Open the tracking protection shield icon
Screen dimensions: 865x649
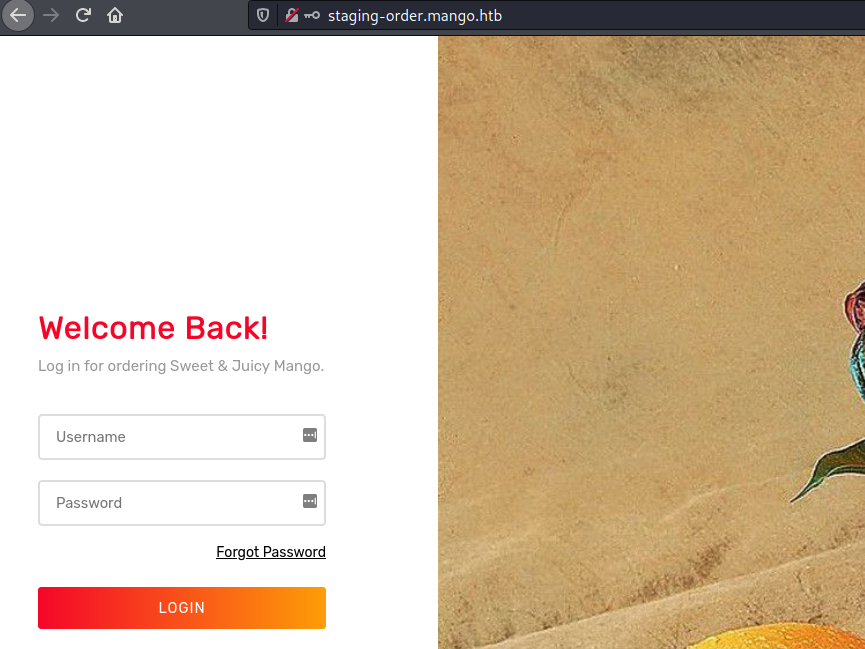click(263, 15)
